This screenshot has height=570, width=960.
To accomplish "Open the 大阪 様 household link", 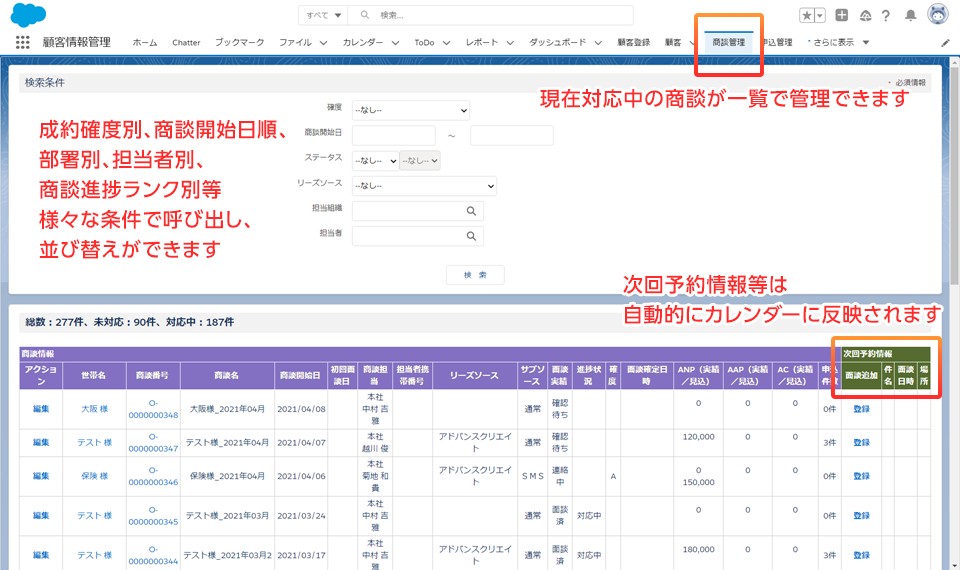I will coord(94,409).
